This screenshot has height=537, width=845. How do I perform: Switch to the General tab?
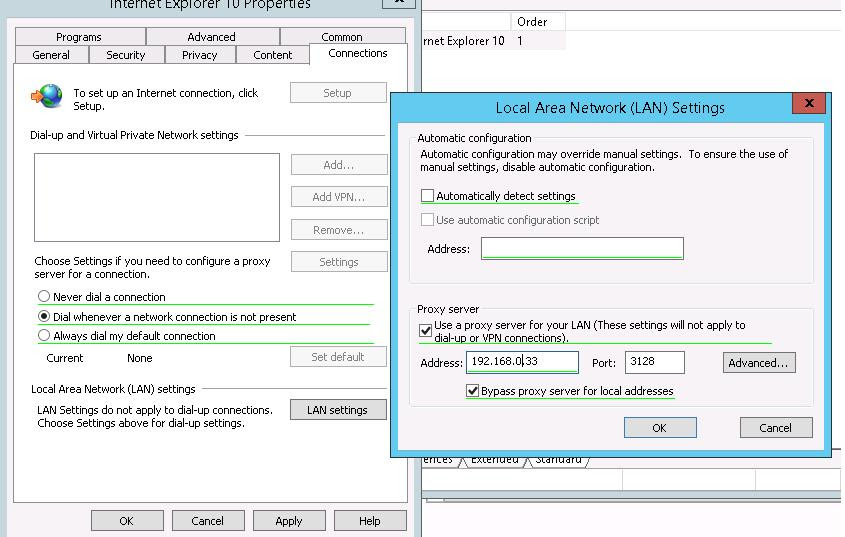point(51,55)
